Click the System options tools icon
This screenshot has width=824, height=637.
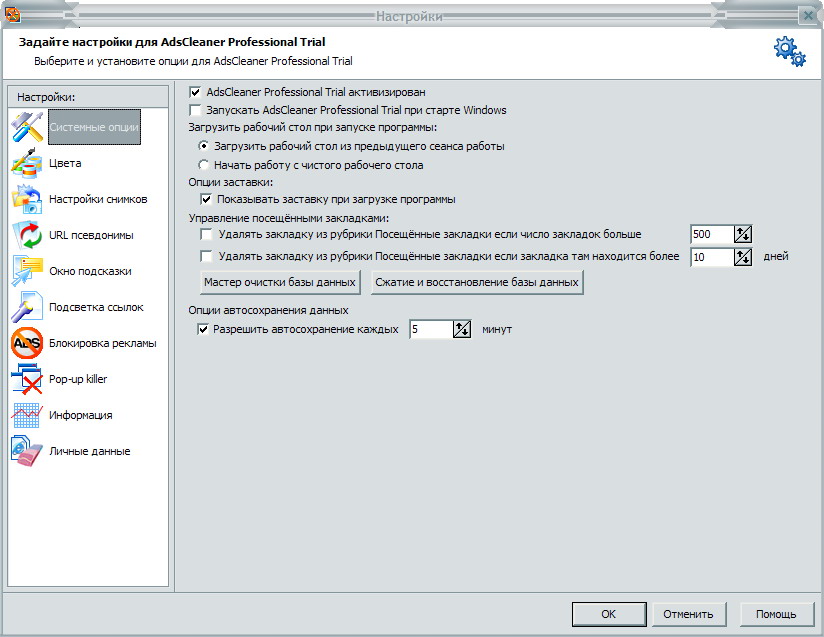27,127
